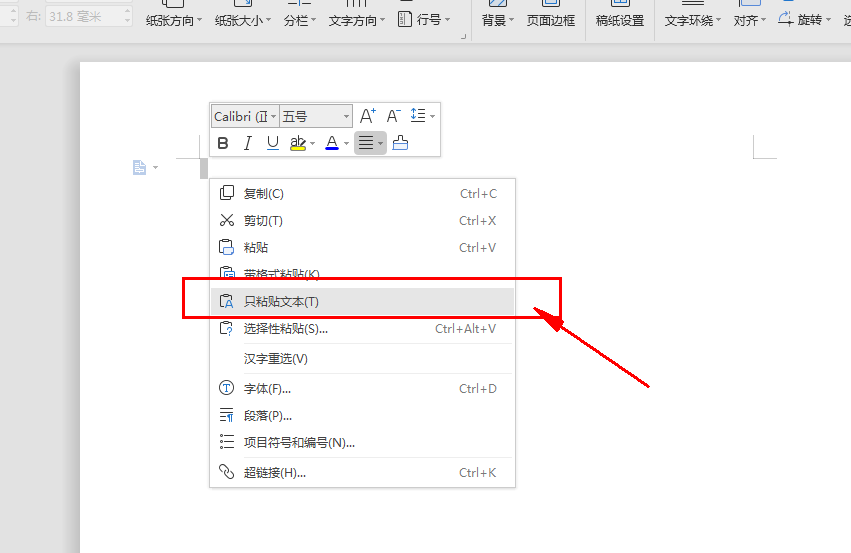Viewport: 851px width, 553px height.
Task: Click the paragraph alignment button
Action: coord(366,143)
